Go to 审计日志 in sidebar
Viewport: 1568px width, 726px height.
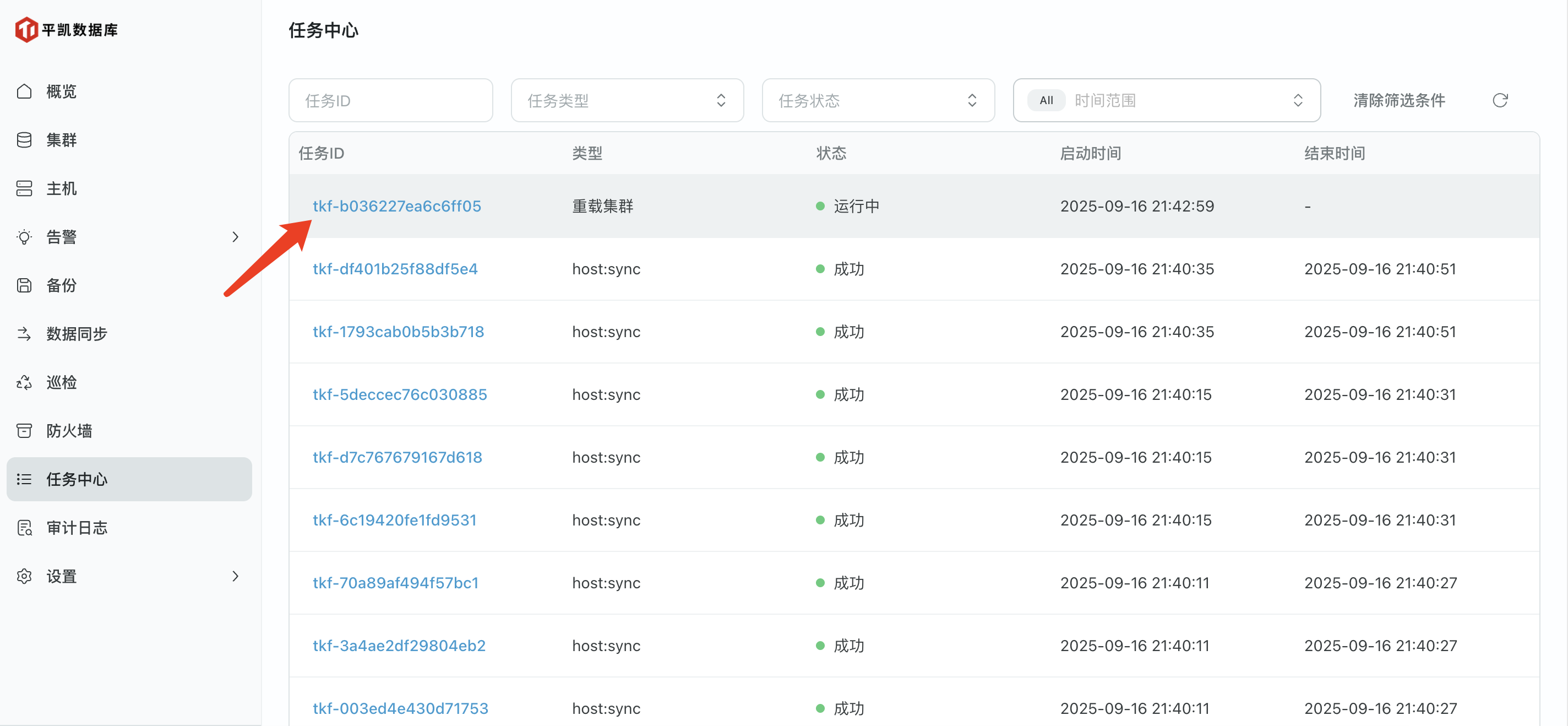(77, 528)
